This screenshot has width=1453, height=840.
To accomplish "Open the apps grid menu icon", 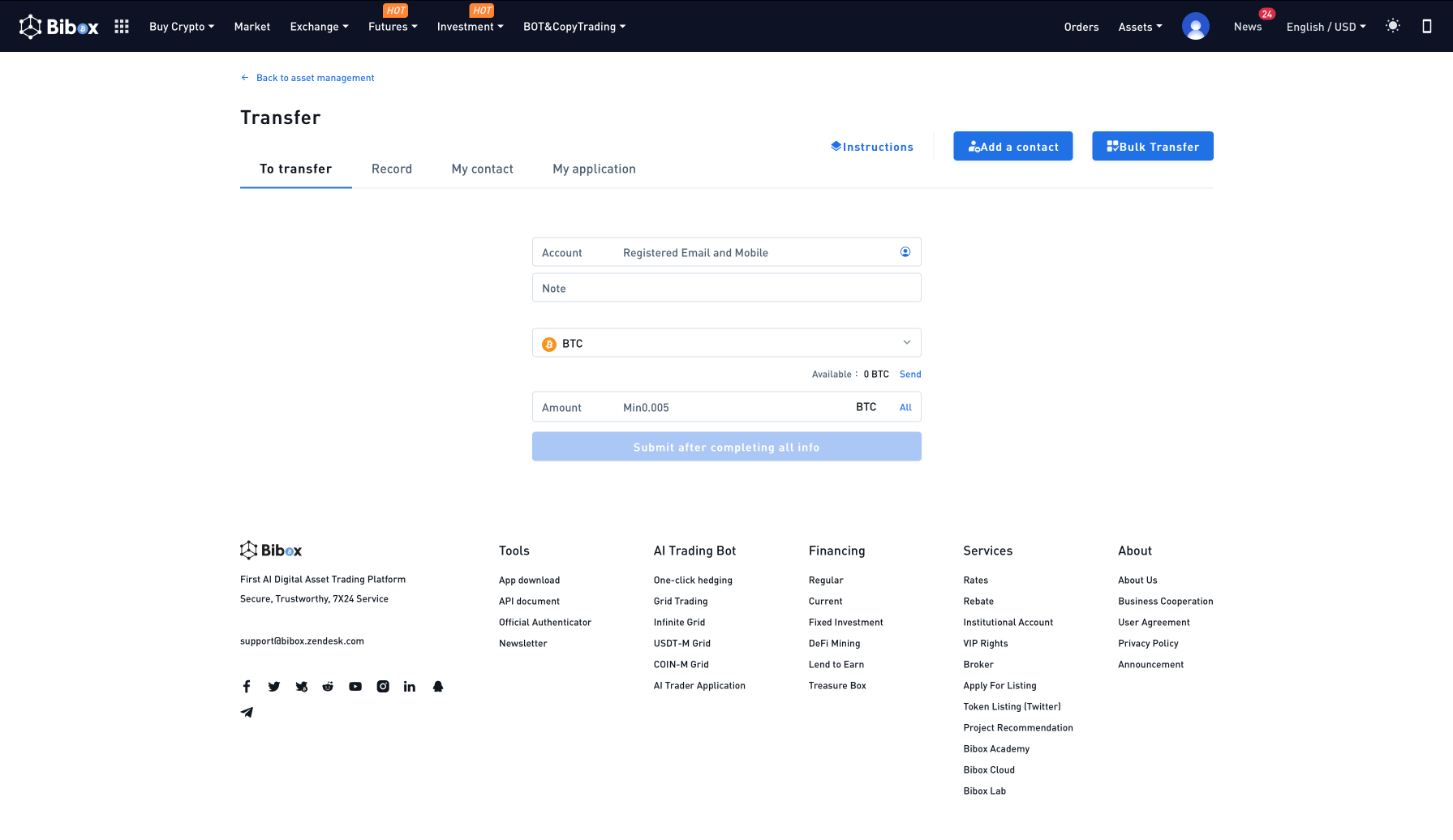I will click(122, 27).
